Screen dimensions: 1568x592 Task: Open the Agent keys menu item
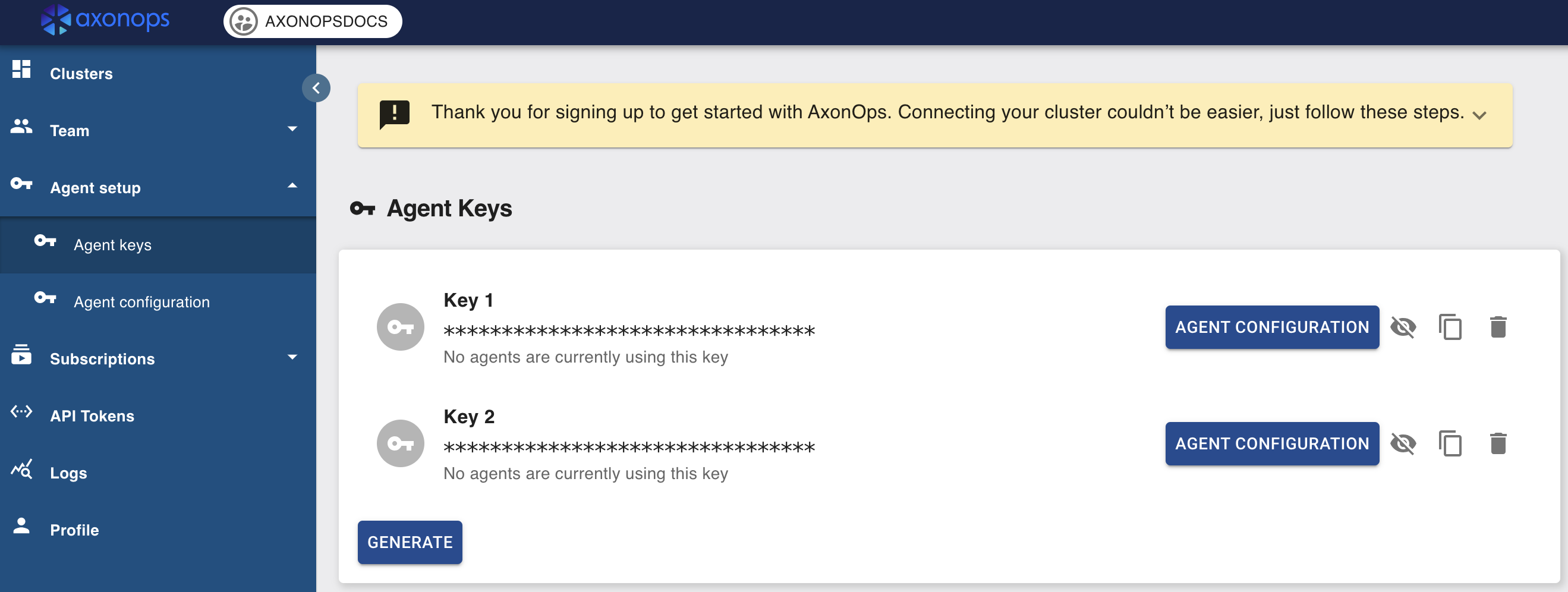coord(112,245)
